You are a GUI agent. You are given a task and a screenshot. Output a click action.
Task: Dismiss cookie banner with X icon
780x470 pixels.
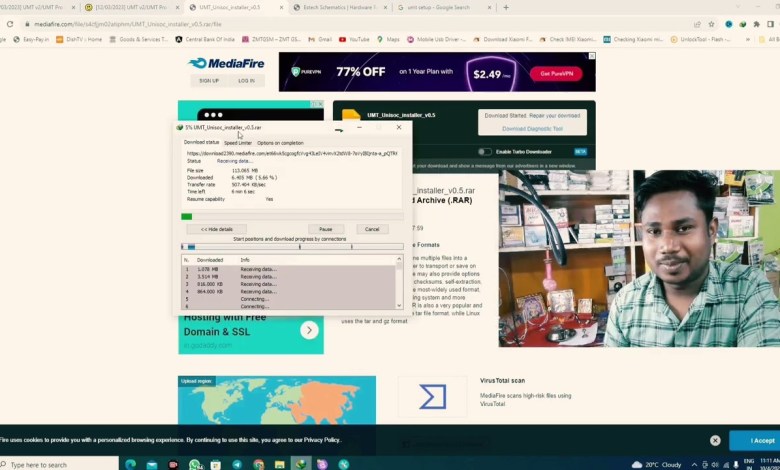point(715,440)
